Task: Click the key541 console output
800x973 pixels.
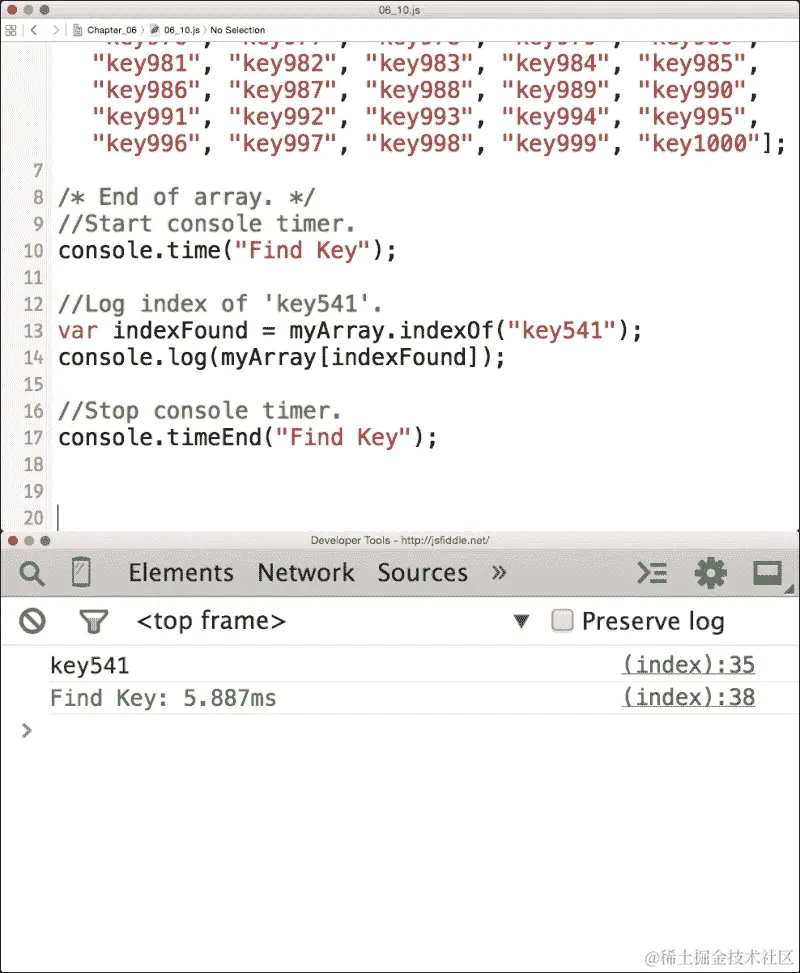Action: [x=89, y=666]
